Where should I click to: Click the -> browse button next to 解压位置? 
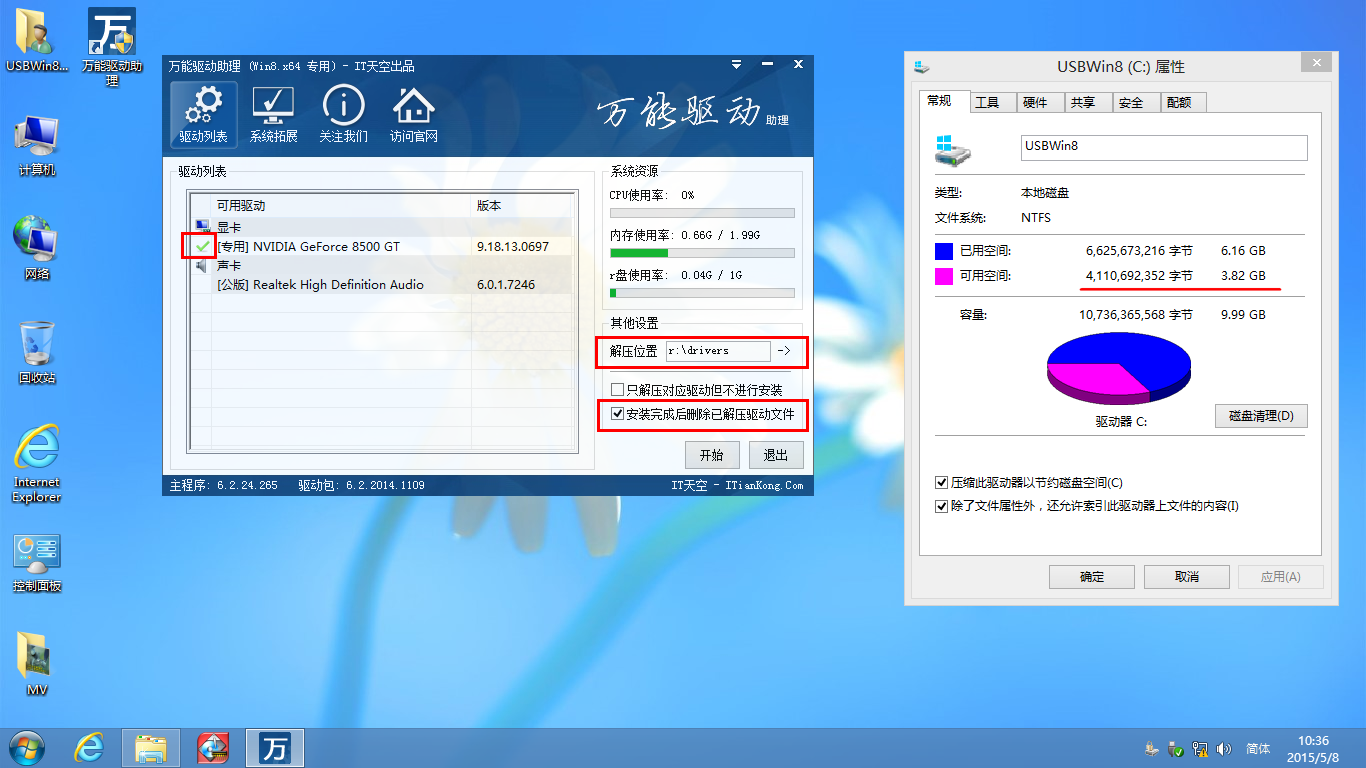[784, 351]
